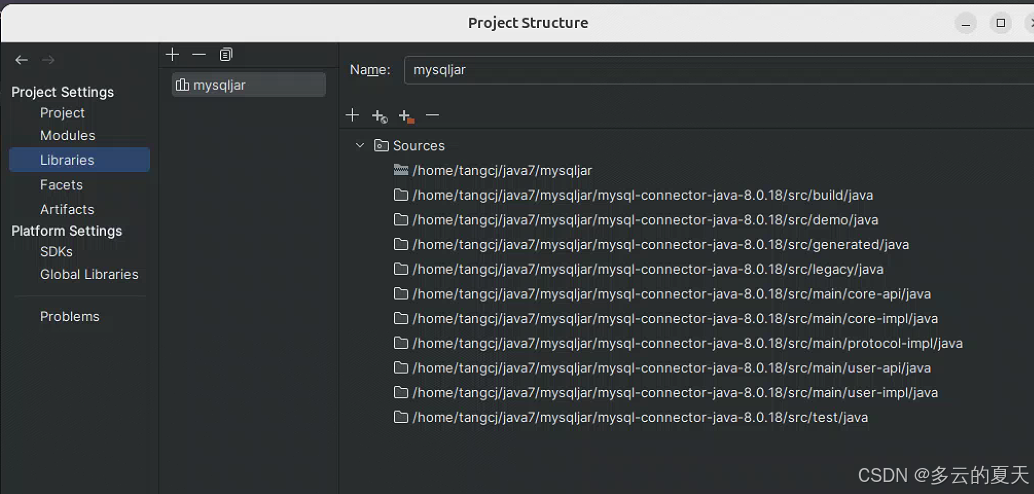Image resolution: width=1034 pixels, height=494 pixels.
Task: Open SDKs under Platform Settings
Action: 56,251
